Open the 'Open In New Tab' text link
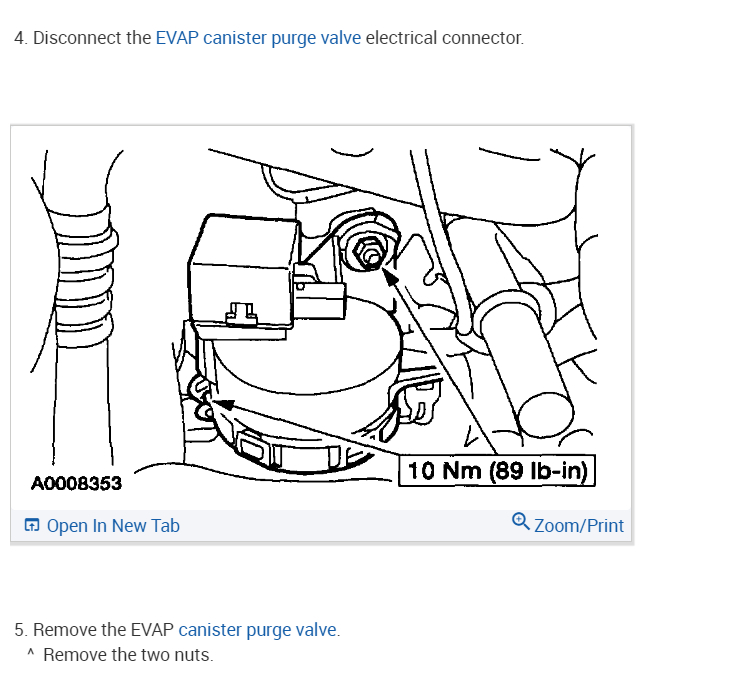The height and width of the screenshot is (673, 747). (x=113, y=526)
